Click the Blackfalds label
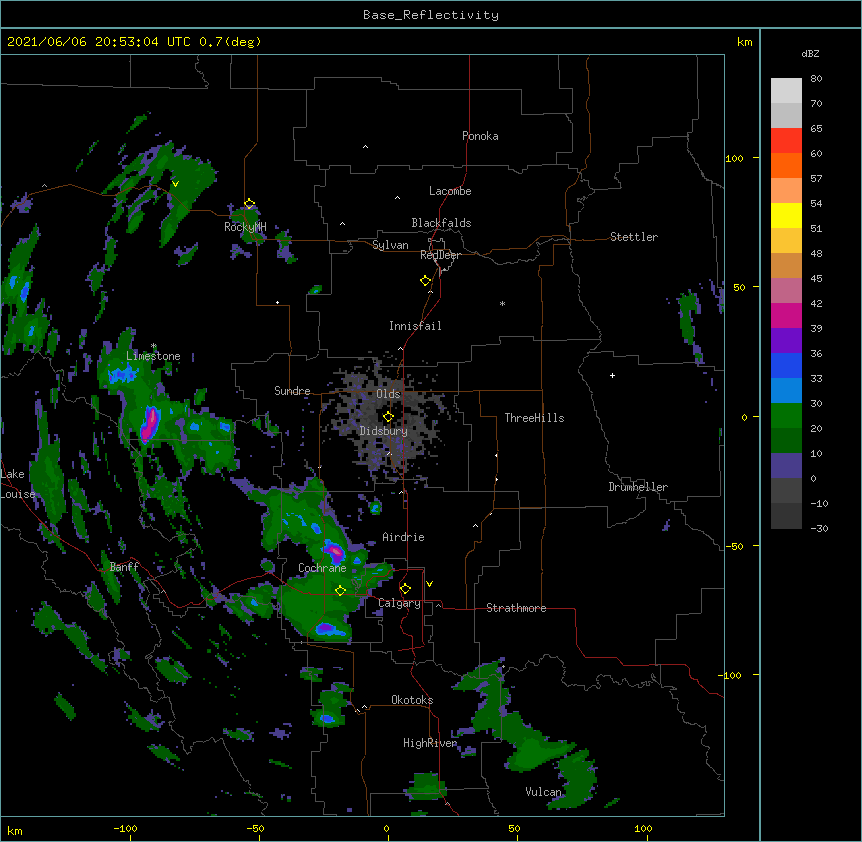Viewport: 862px width, 842px height. coord(441,223)
